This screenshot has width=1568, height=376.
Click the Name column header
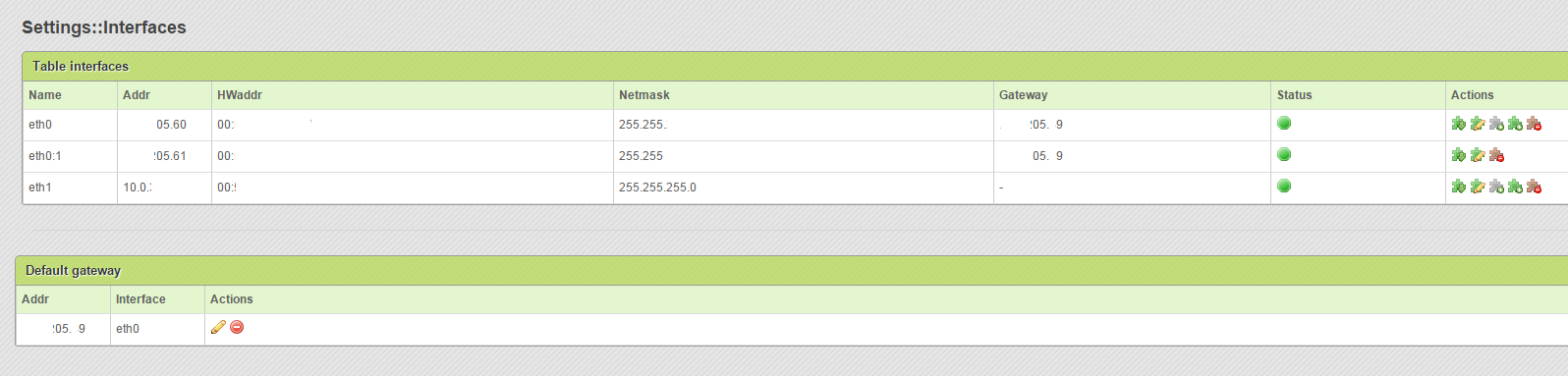[x=45, y=95]
